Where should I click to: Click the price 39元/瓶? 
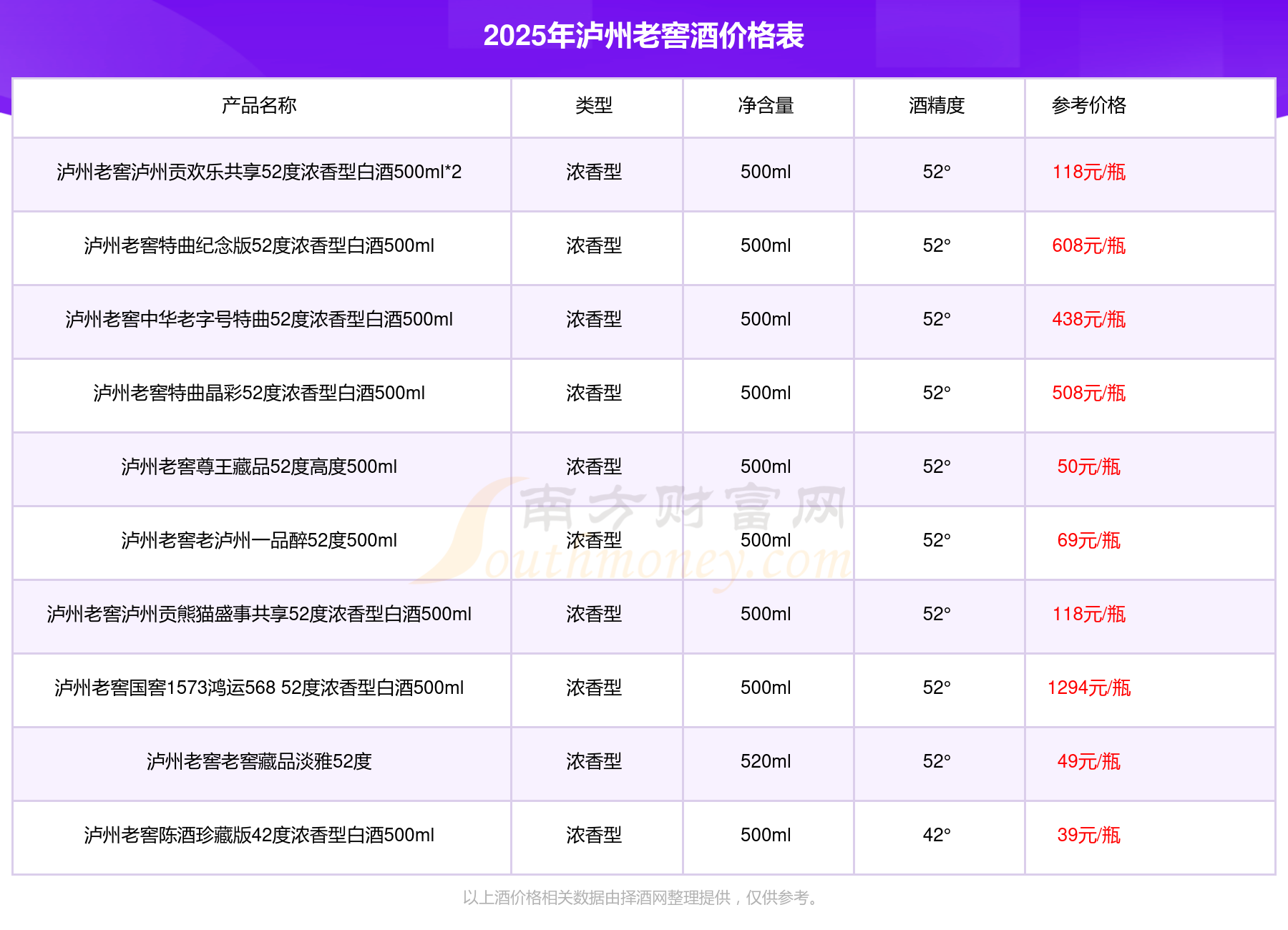click(1088, 835)
